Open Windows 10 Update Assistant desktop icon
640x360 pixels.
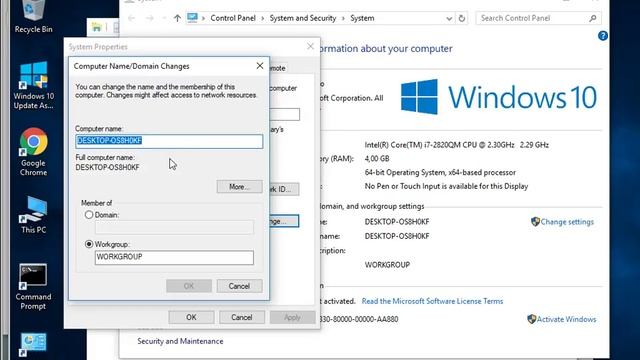[33, 85]
